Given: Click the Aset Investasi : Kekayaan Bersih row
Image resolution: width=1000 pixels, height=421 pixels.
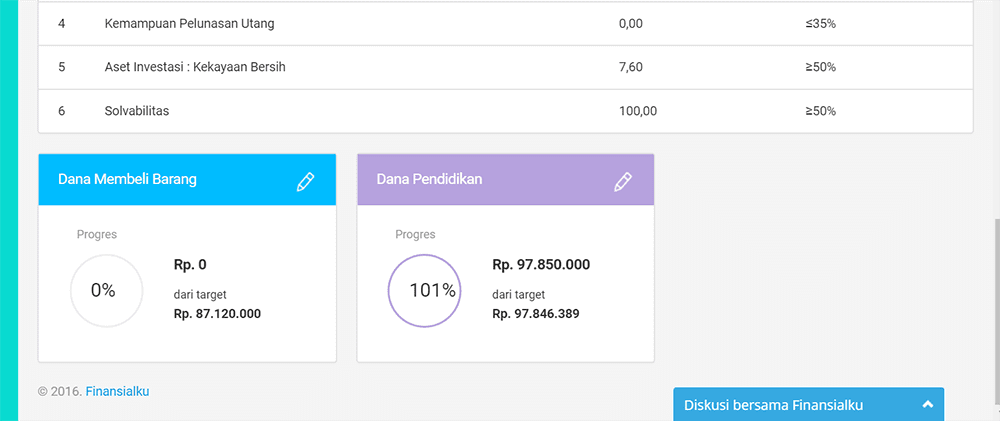Looking at the screenshot, I should 201,67.
